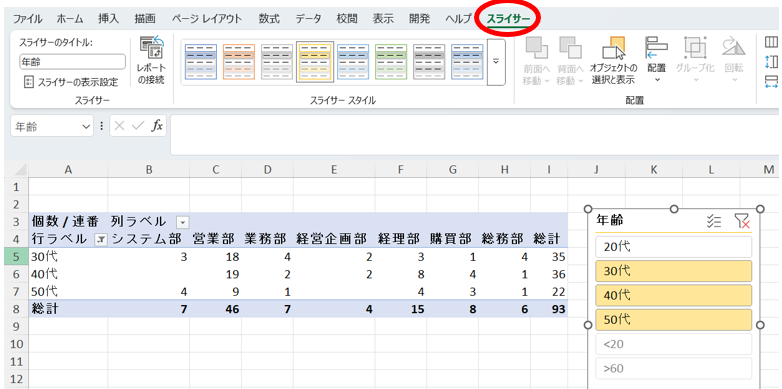Apply the green slicer style thumbnail
The width and height of the screenshot is (782, 389).
[391, 62]
